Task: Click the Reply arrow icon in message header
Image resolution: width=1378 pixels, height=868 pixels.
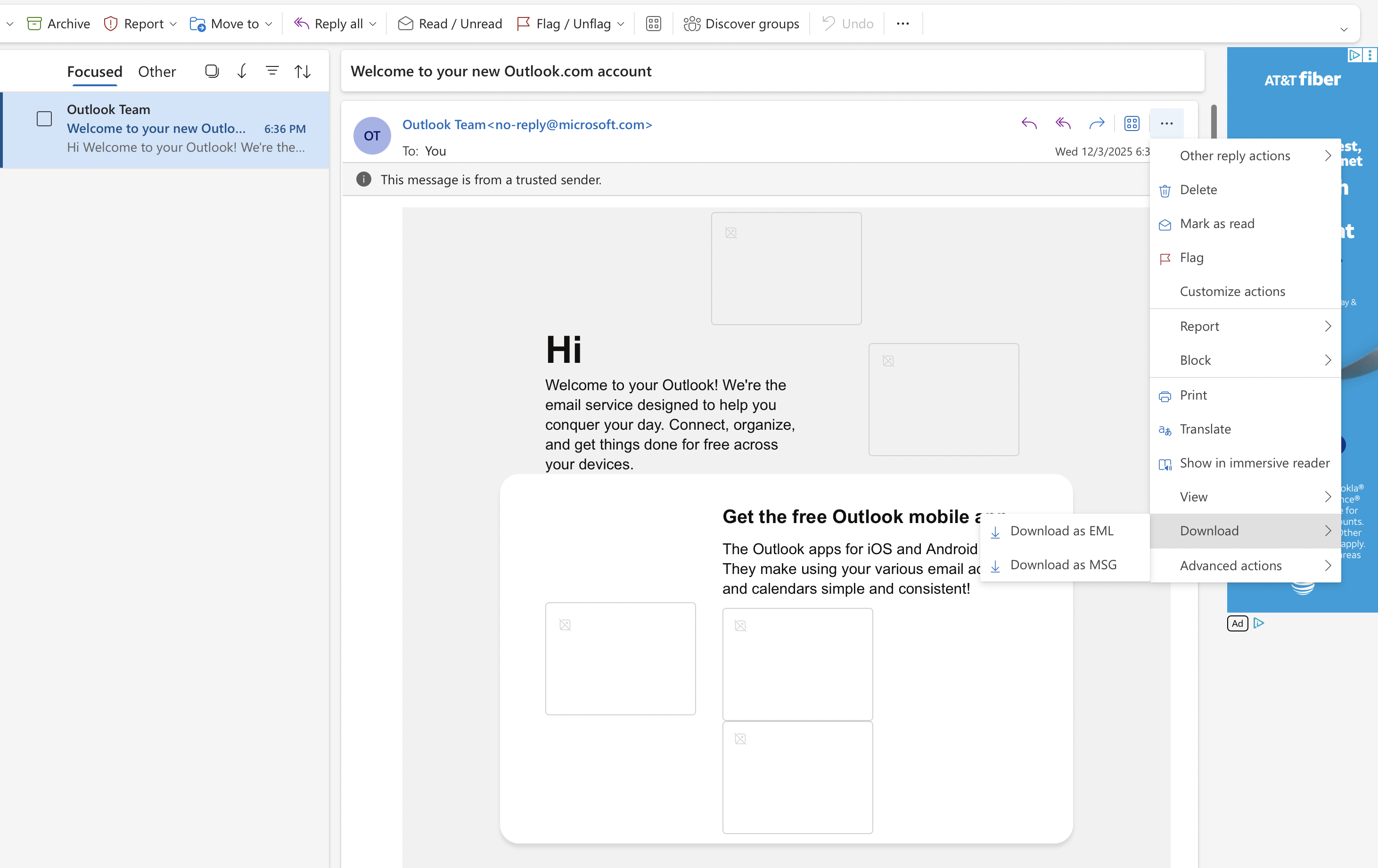Action: (1029, 123)
